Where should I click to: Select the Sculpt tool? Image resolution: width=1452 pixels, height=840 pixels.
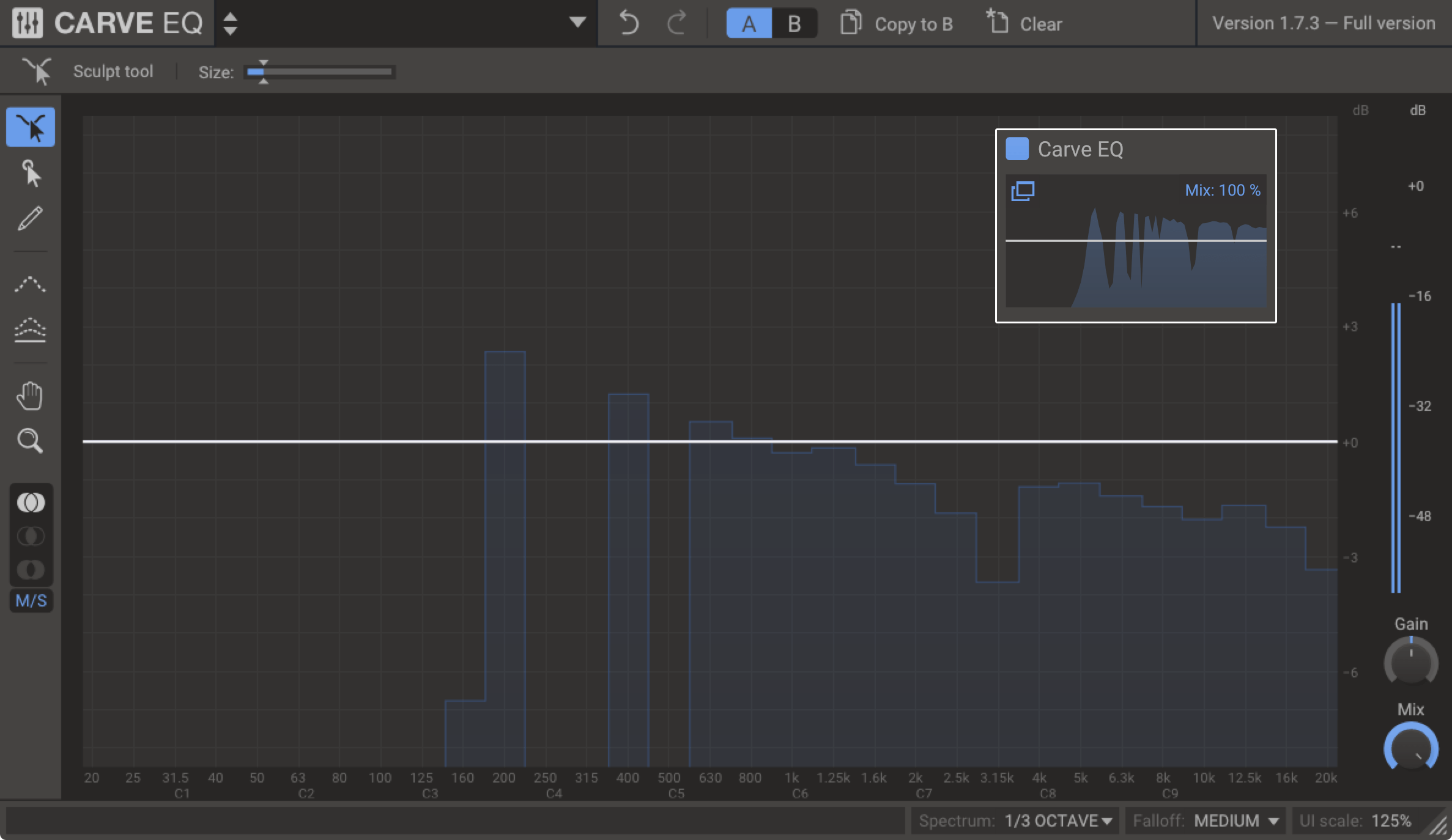tap(29, 127)
